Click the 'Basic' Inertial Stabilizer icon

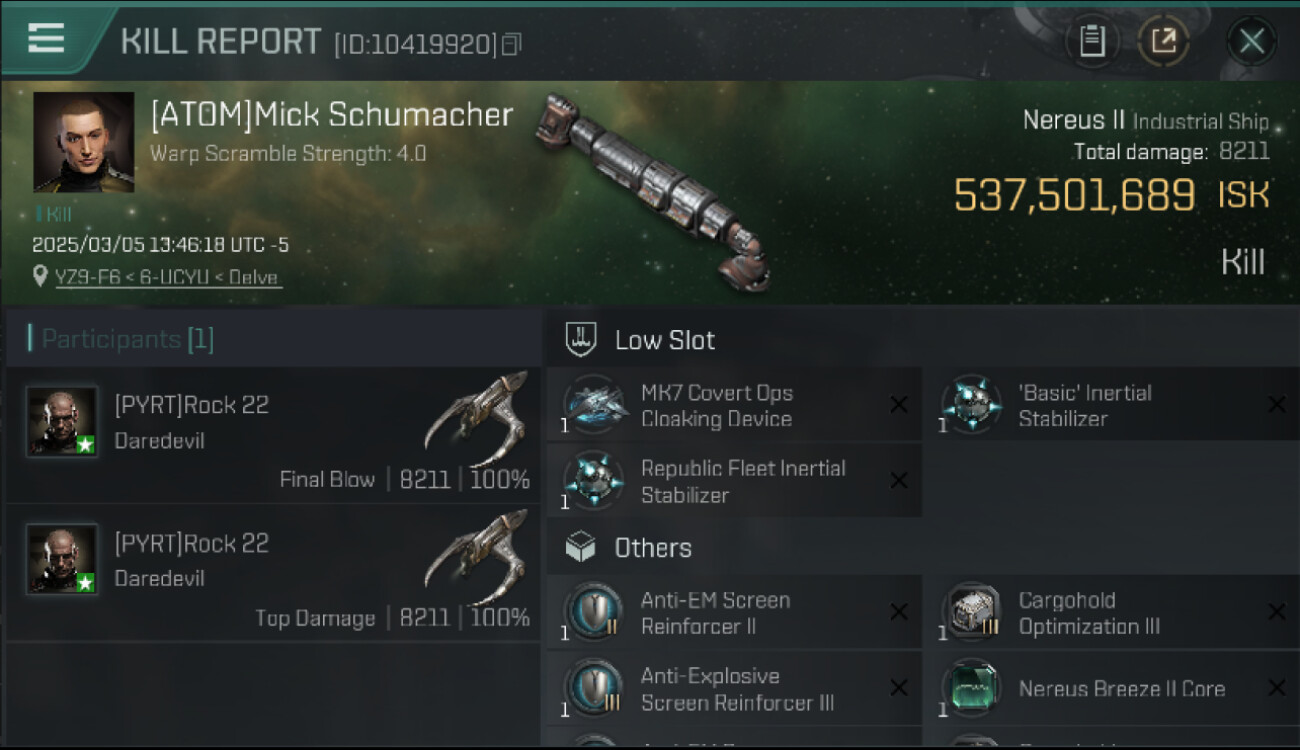(972, 406)
